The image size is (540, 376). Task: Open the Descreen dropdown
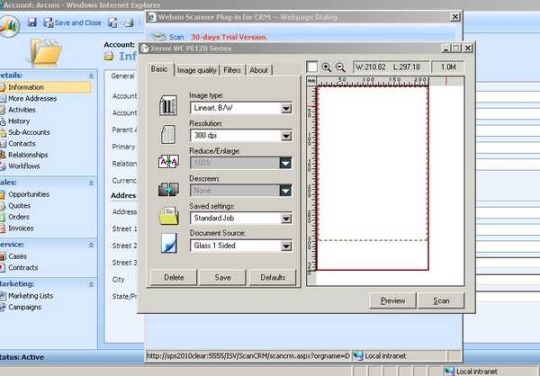click(285, 190)
